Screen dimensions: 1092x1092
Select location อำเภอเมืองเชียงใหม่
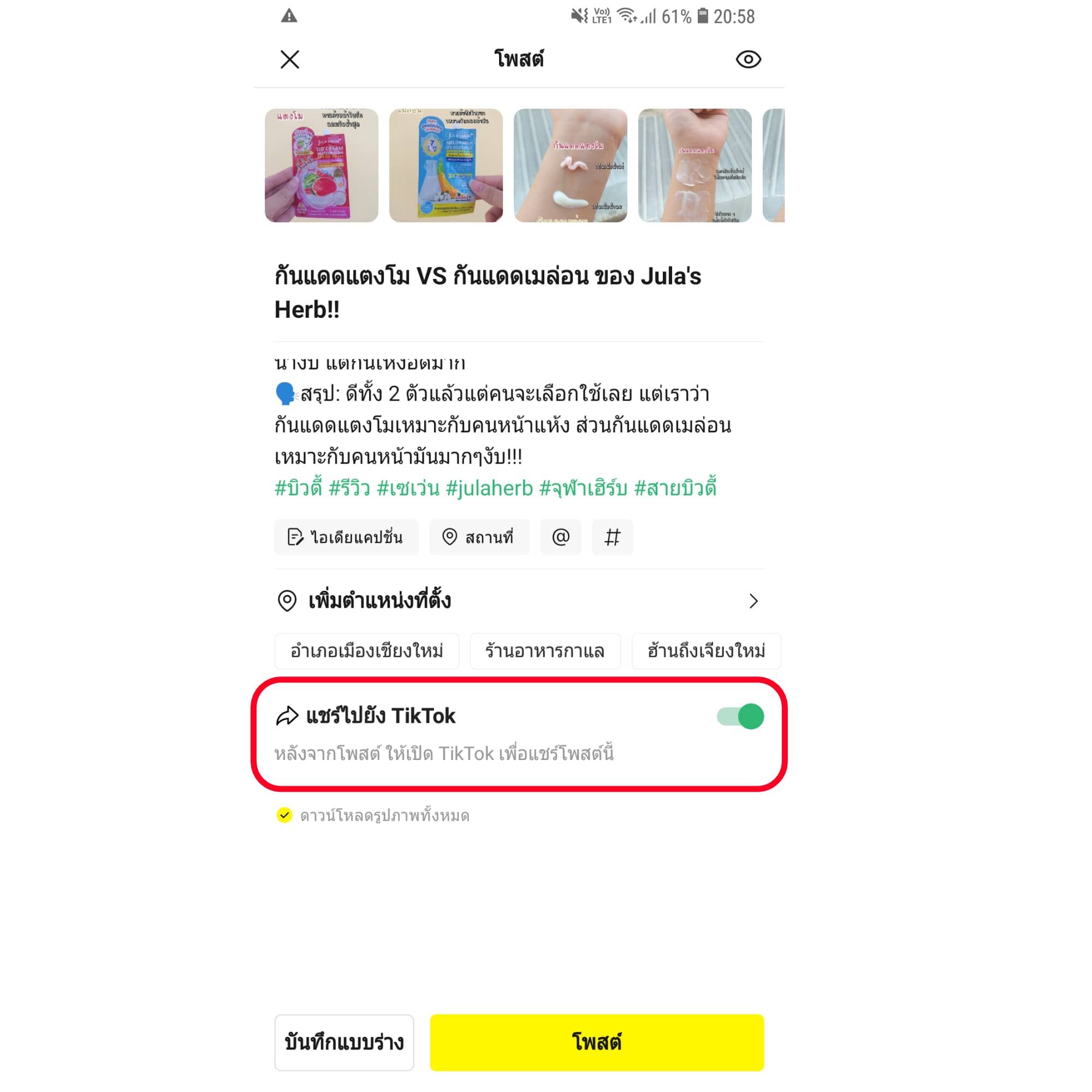[366, 651]
